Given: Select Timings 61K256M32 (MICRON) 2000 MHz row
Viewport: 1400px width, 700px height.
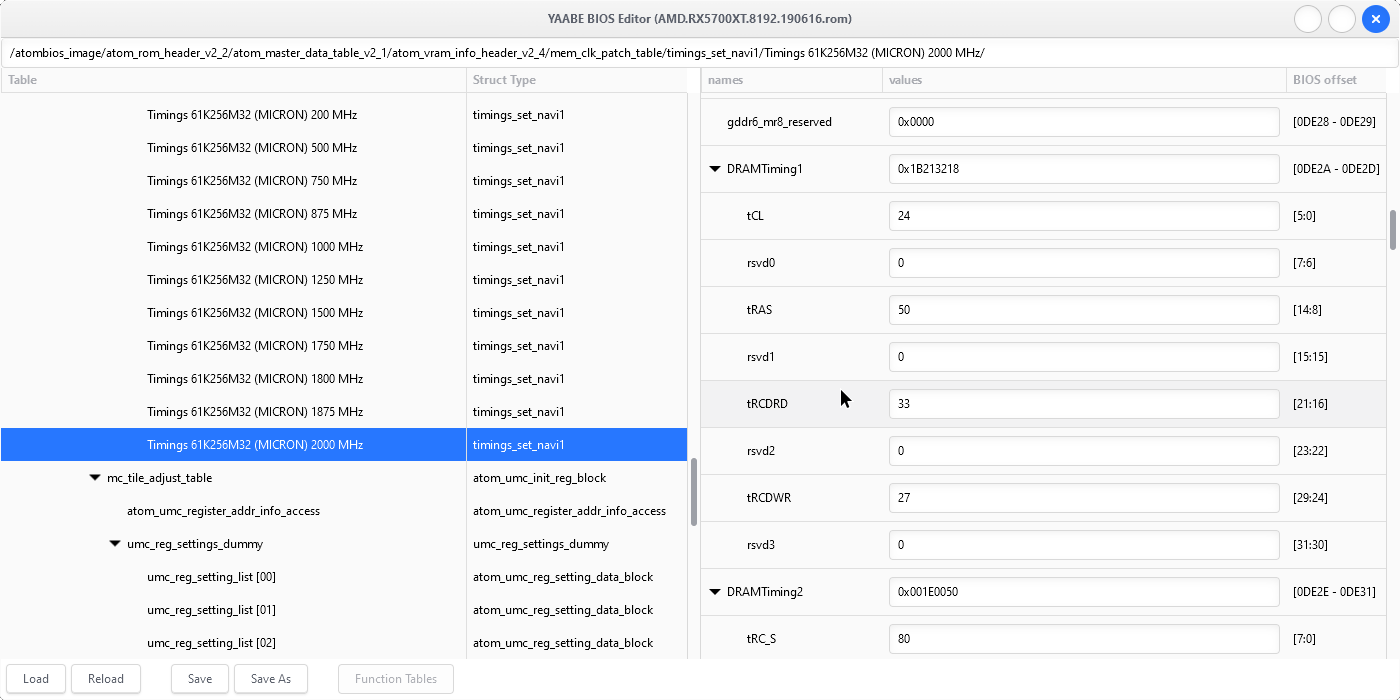Looking at the screenshot, I should coord(344,445).
